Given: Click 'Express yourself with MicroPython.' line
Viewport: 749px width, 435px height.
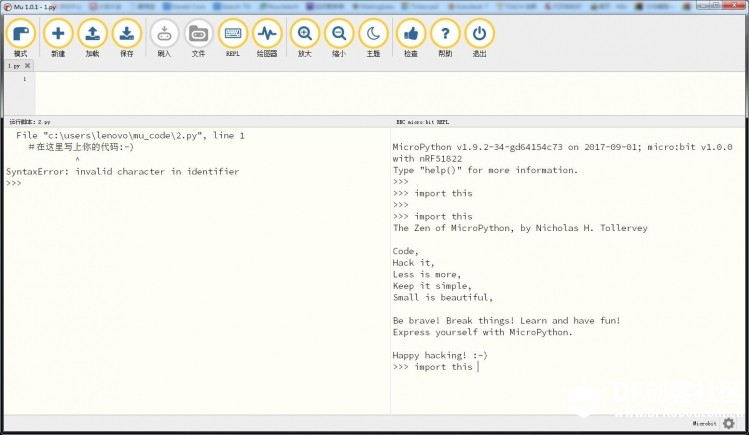Looking at the screenshot, I should pos(482,332).
